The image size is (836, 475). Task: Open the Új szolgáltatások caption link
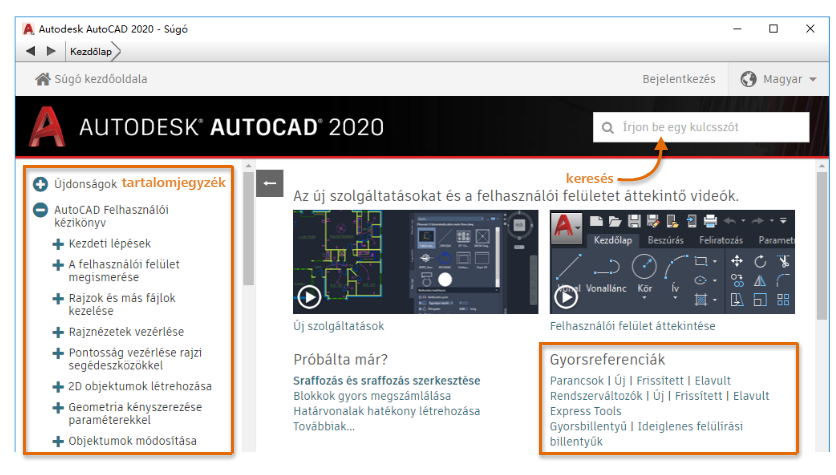pyautogui.click(x=339, y=326)
